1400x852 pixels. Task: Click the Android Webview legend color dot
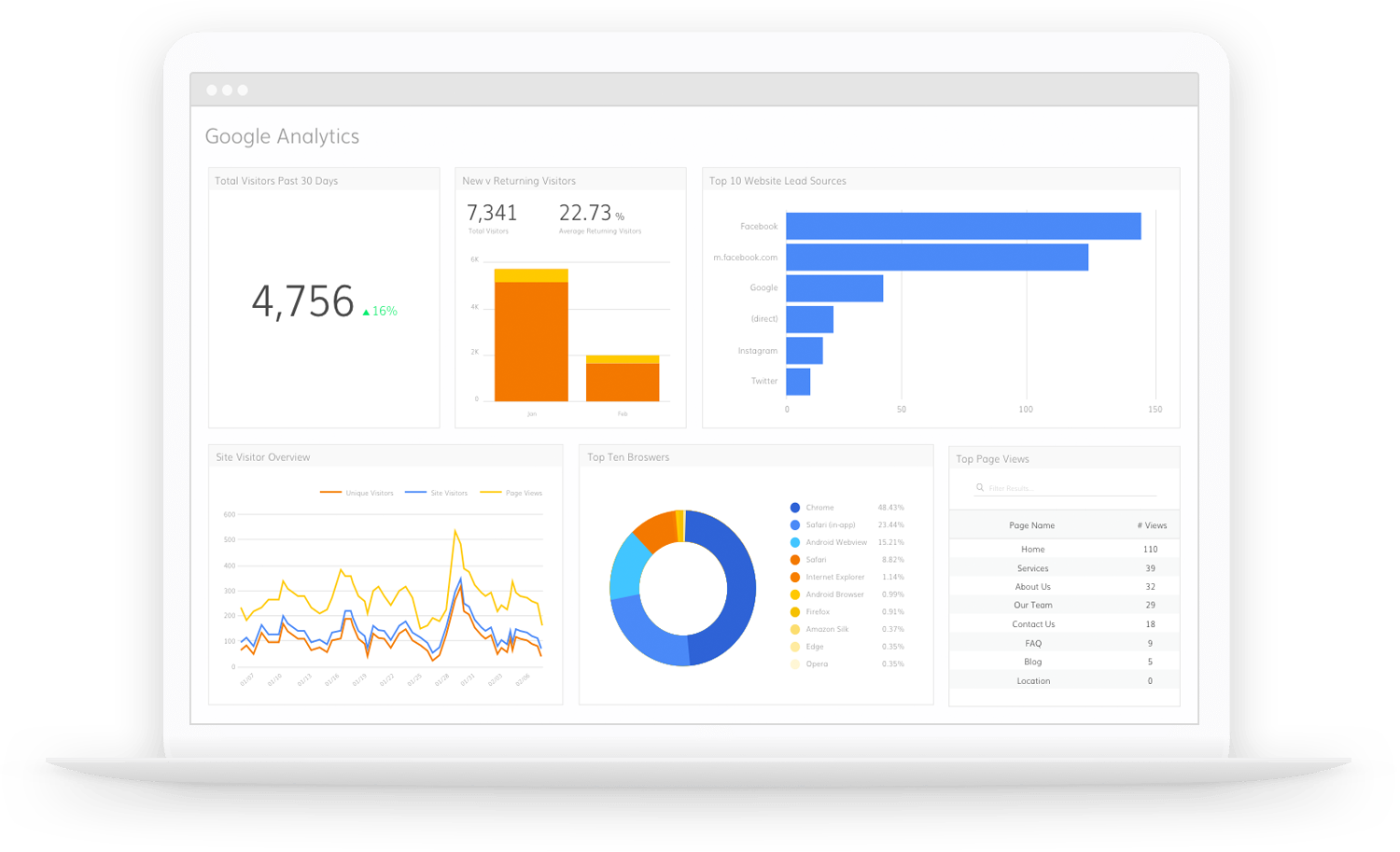[x=794, y=542]
